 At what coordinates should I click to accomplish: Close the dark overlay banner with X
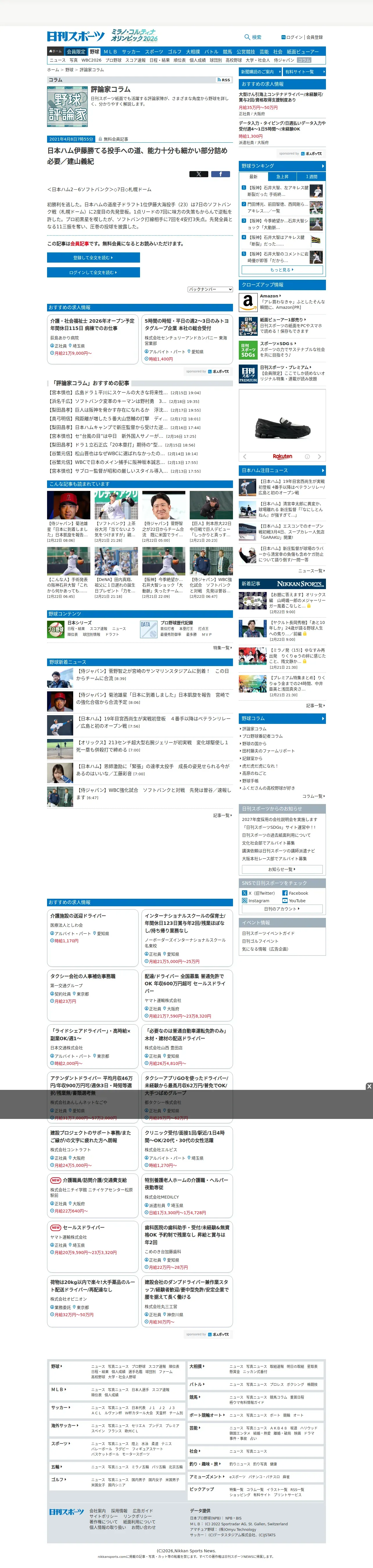click(369, 1086)
